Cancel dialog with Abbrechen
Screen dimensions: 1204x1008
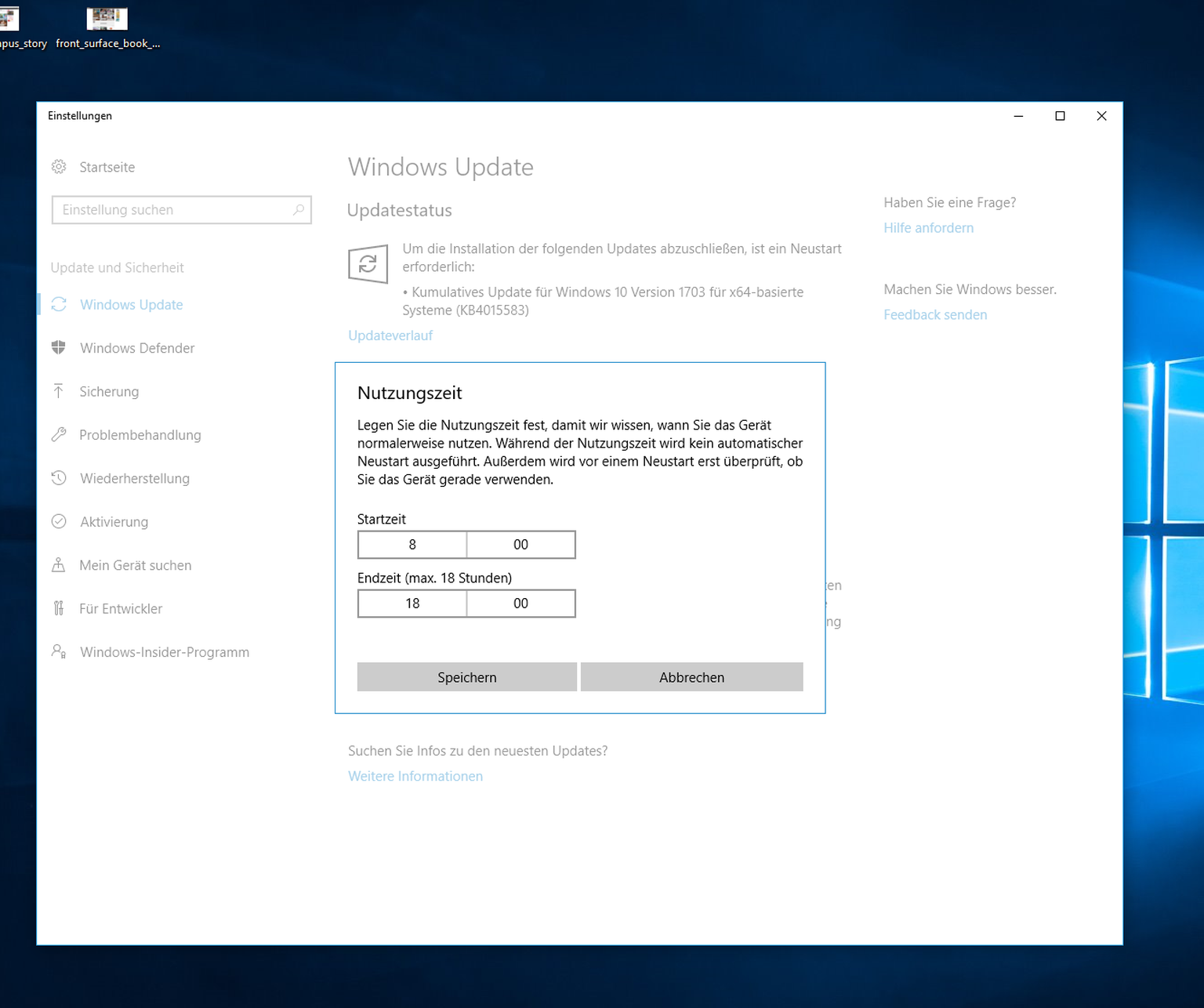(x=692, y=677)
